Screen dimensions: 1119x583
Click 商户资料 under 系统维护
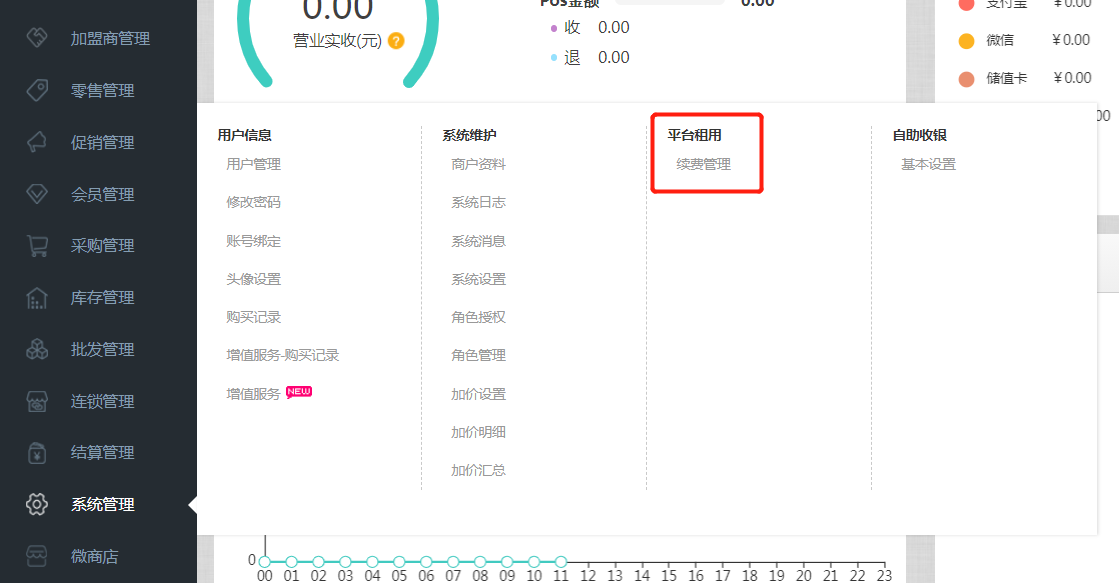481,163
